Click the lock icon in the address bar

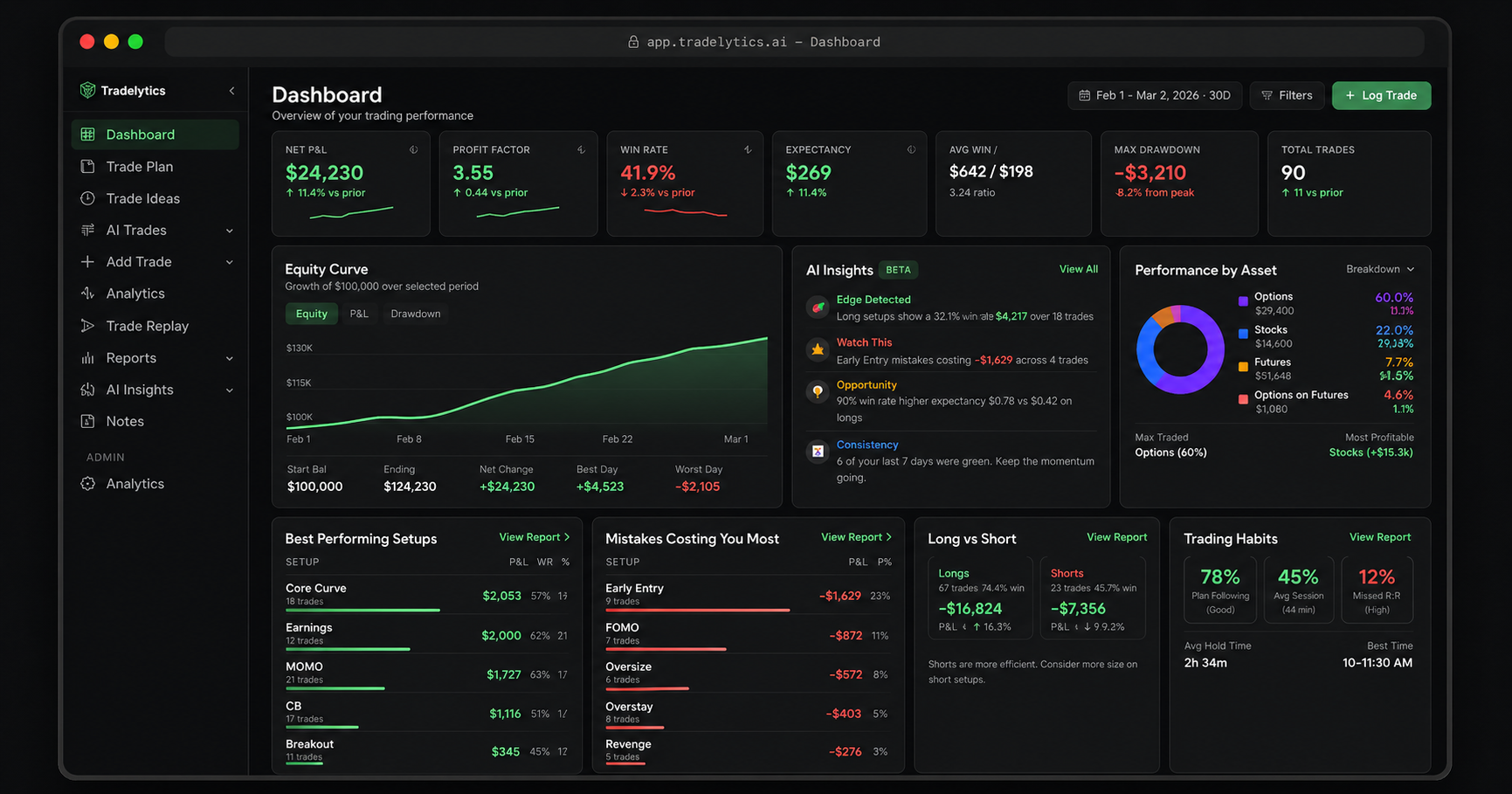[x=633, y=42]
